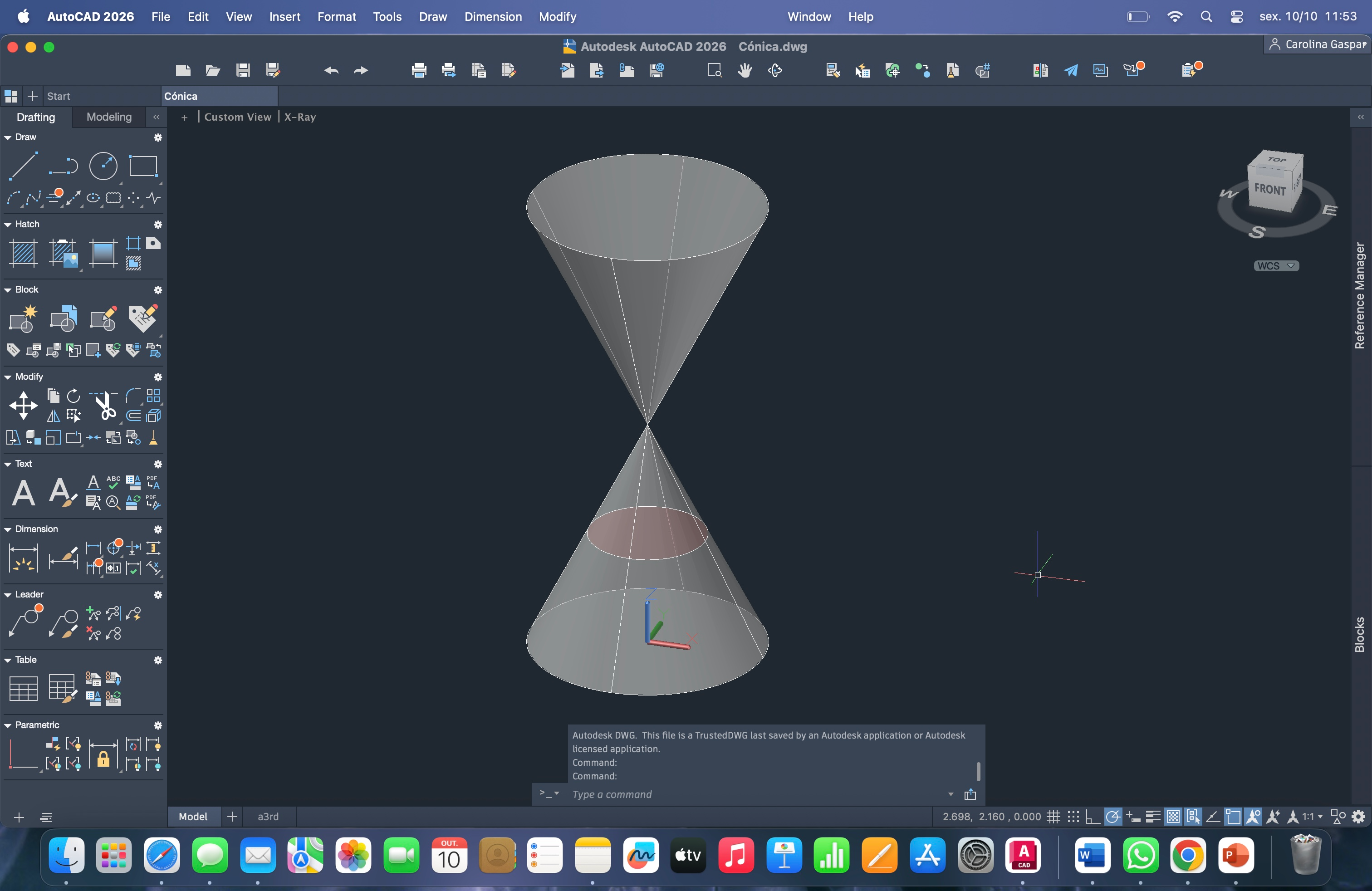
Task: Toggle ortho mode in the status bar
Action: click(1093, 817)
